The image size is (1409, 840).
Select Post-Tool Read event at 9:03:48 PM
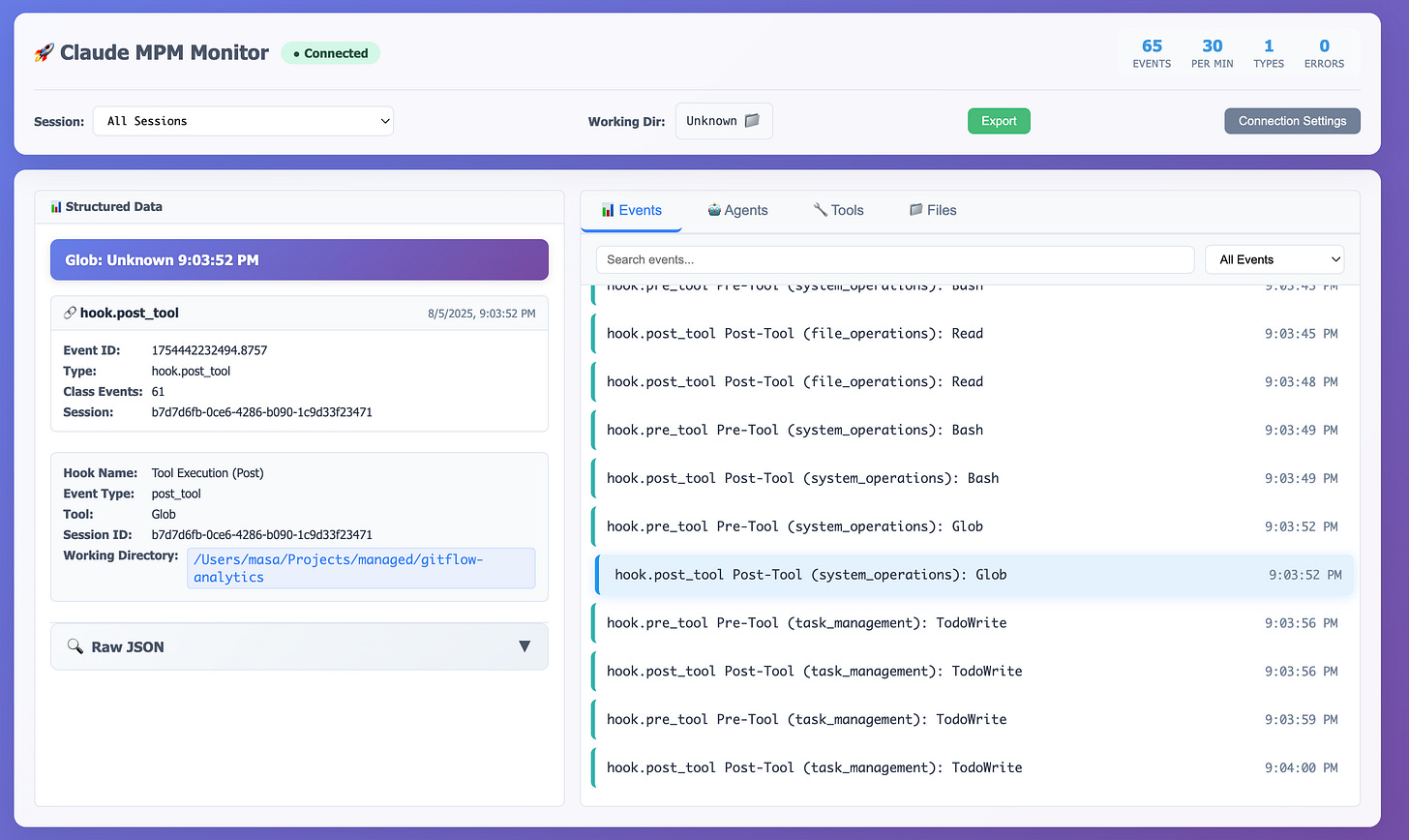pyautogui.click(x=974, y=382)
